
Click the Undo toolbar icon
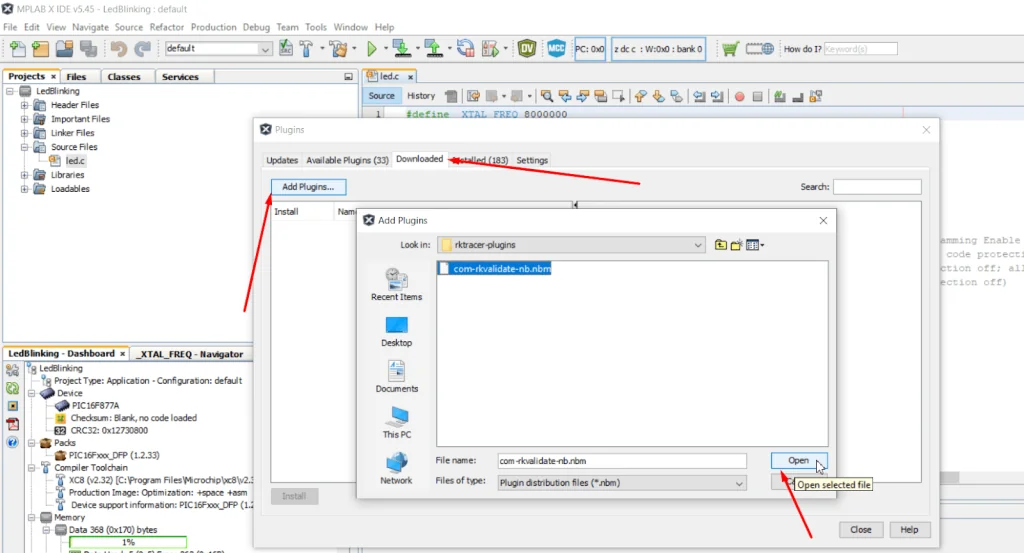click(118, 48)
